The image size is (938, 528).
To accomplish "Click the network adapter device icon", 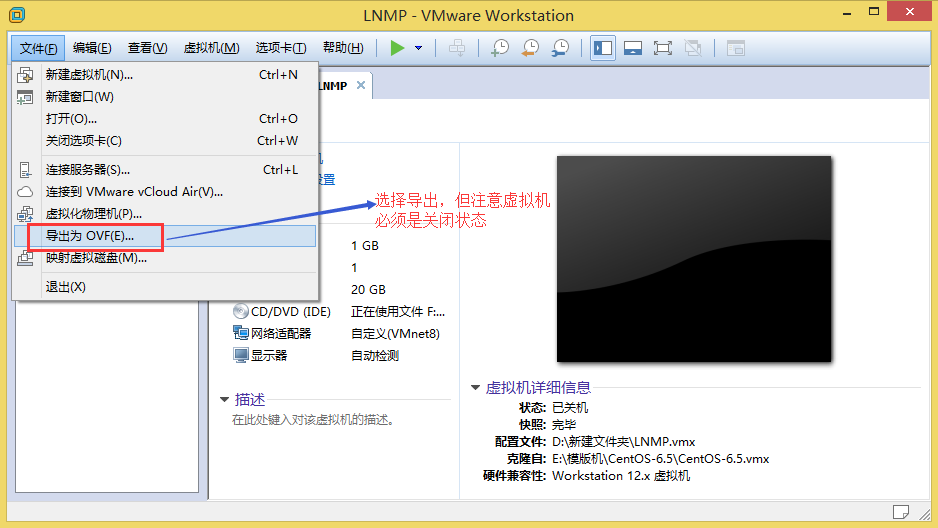I will (x=240, y=333).
